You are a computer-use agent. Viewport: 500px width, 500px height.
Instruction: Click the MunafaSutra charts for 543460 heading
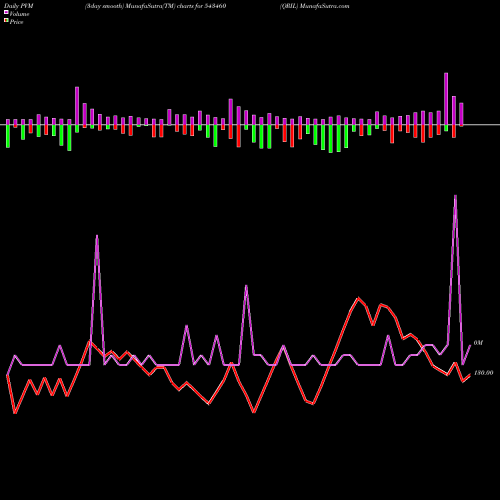pyautogui.click(x=155, y=6)
